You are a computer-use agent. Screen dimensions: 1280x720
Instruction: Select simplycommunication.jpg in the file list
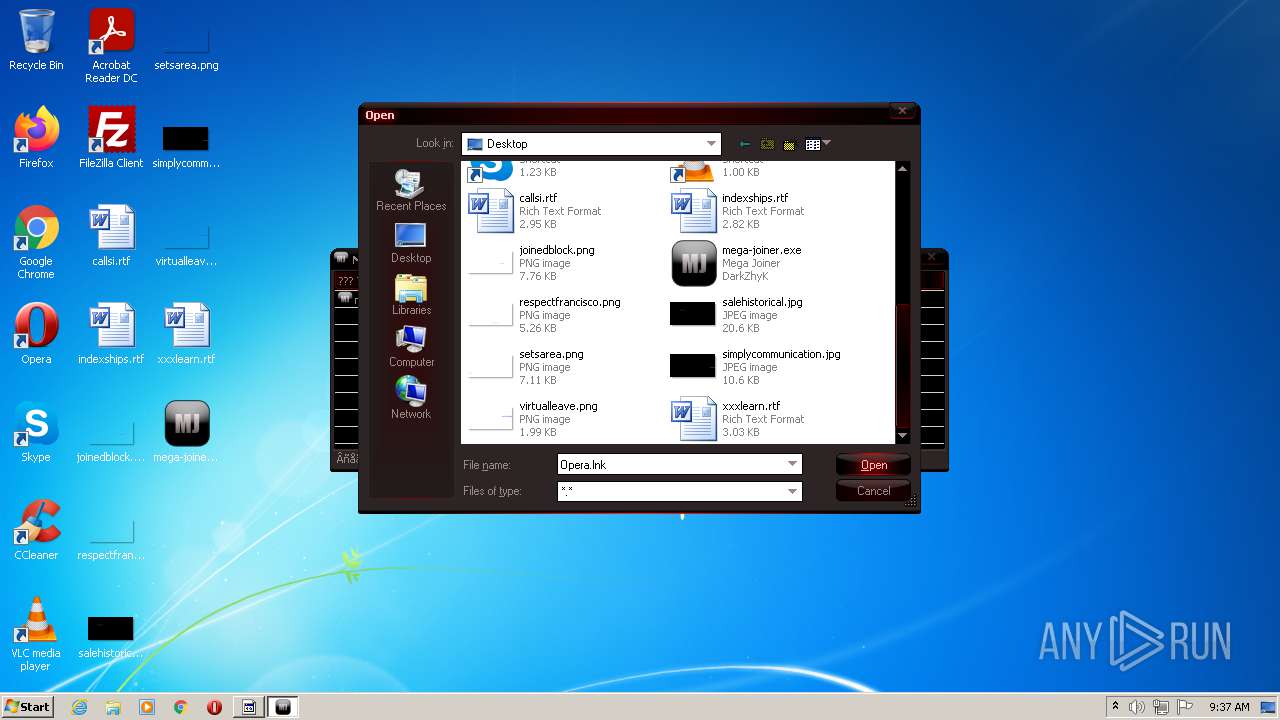point(756,367)
